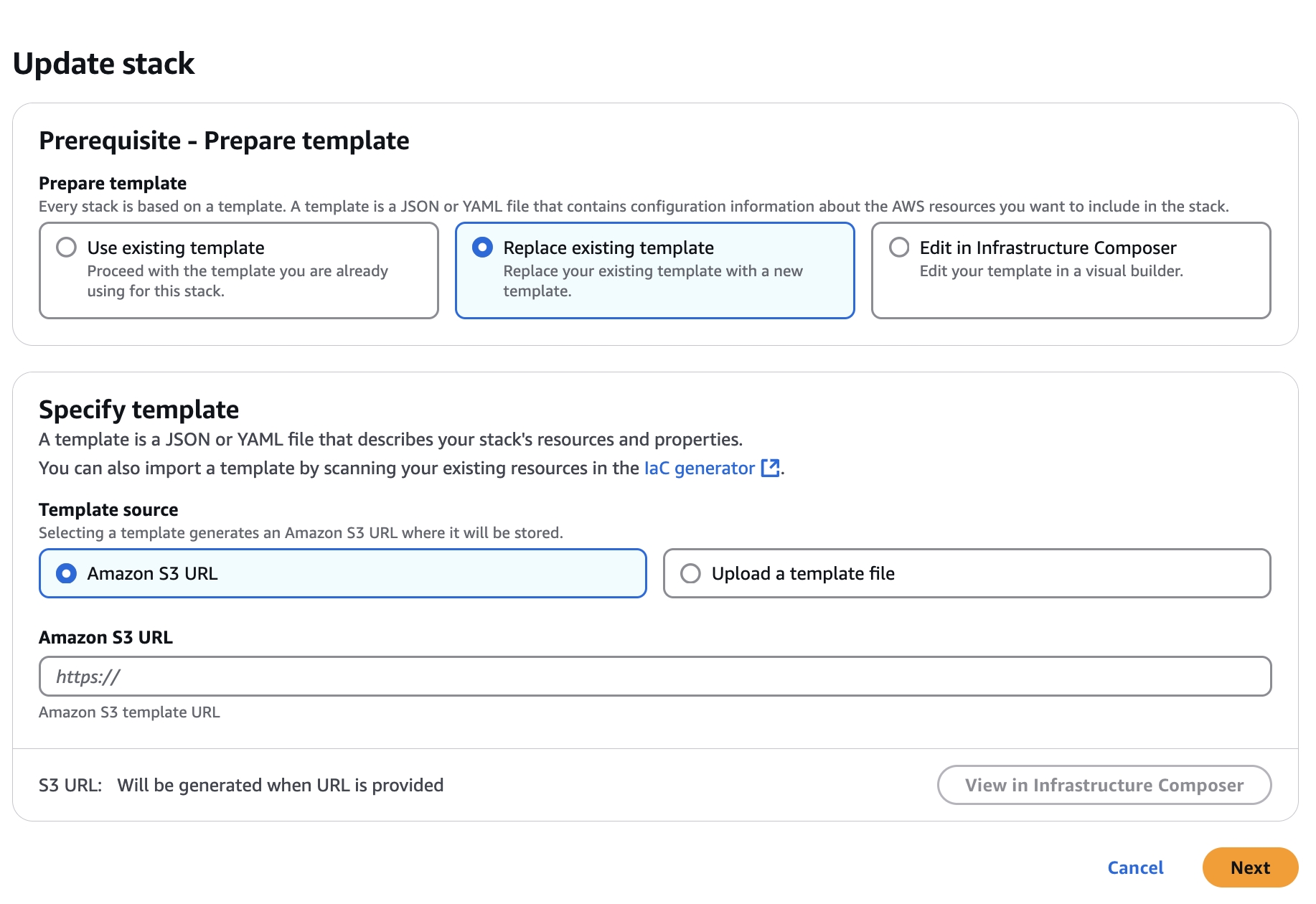
Task: Click the bold "Amazon S3 URL" field label above input
Action: [105, 637]
